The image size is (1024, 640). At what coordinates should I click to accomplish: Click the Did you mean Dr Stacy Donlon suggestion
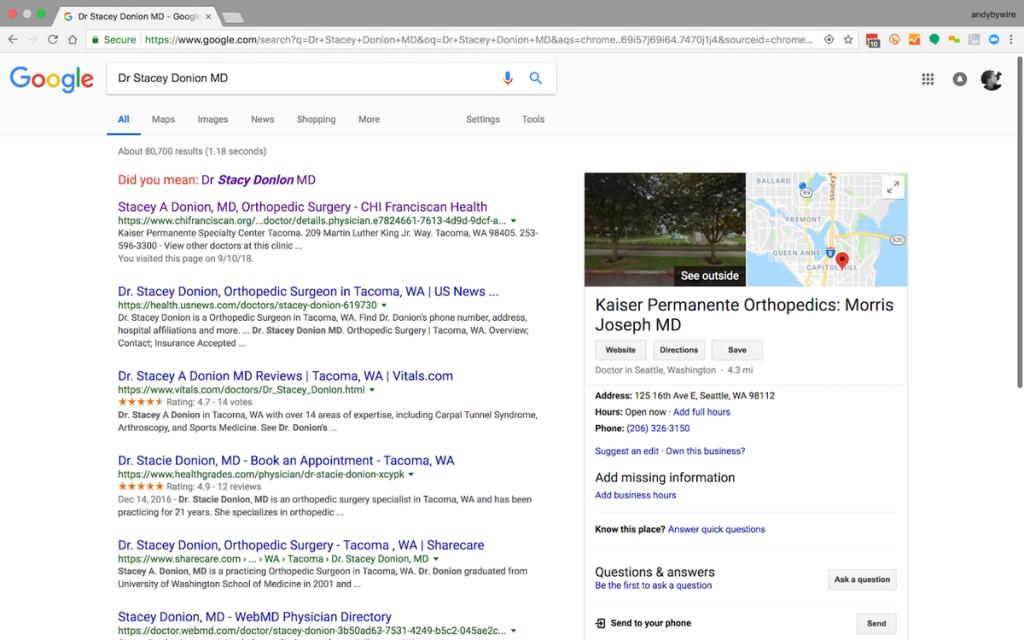258,180
